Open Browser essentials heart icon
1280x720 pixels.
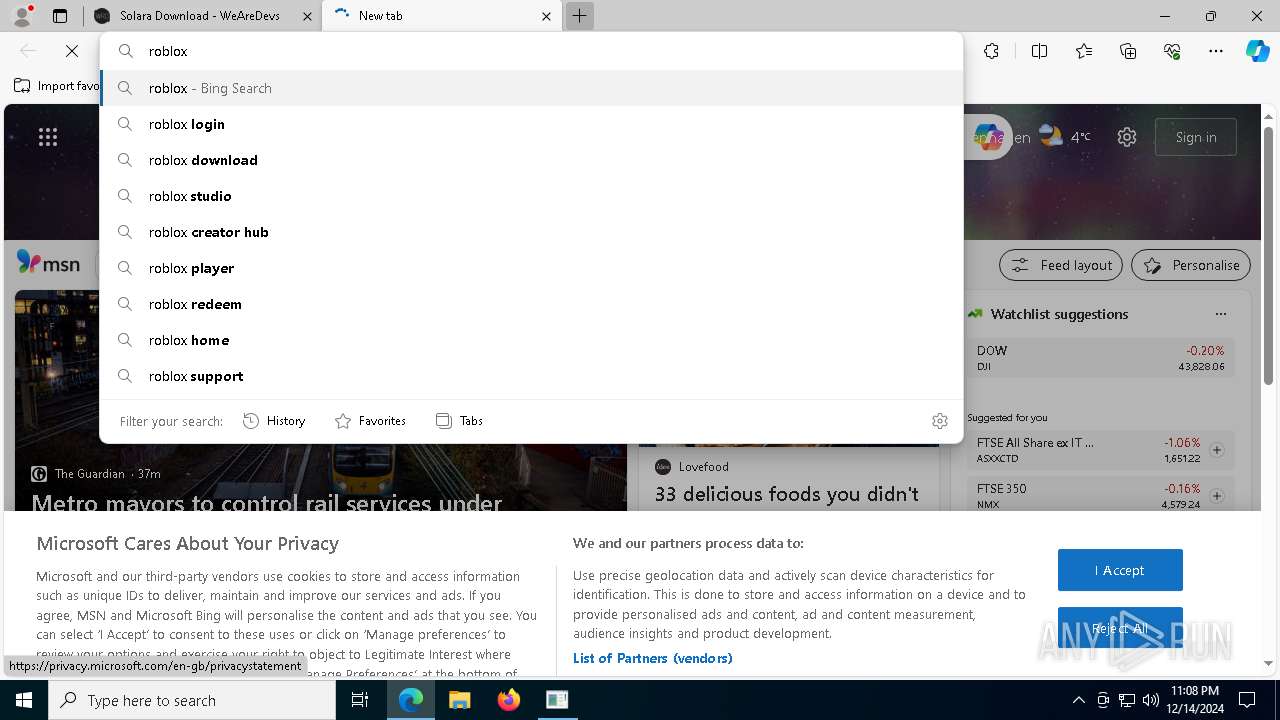pyautogui.click(x=1172, y=51)
